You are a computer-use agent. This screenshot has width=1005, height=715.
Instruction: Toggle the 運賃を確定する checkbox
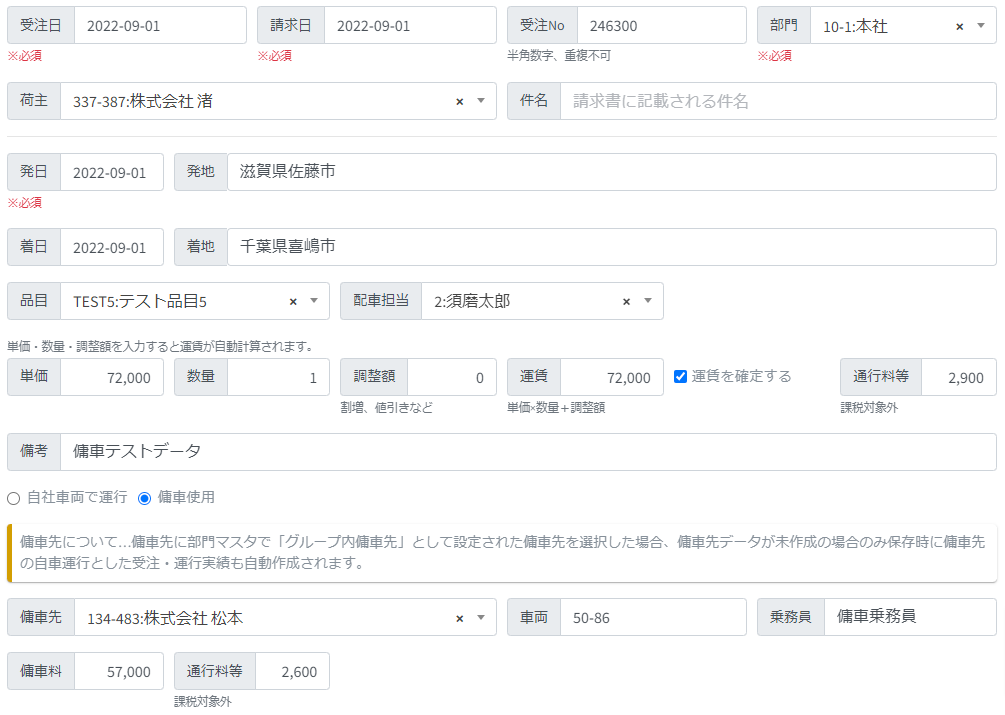681,377
